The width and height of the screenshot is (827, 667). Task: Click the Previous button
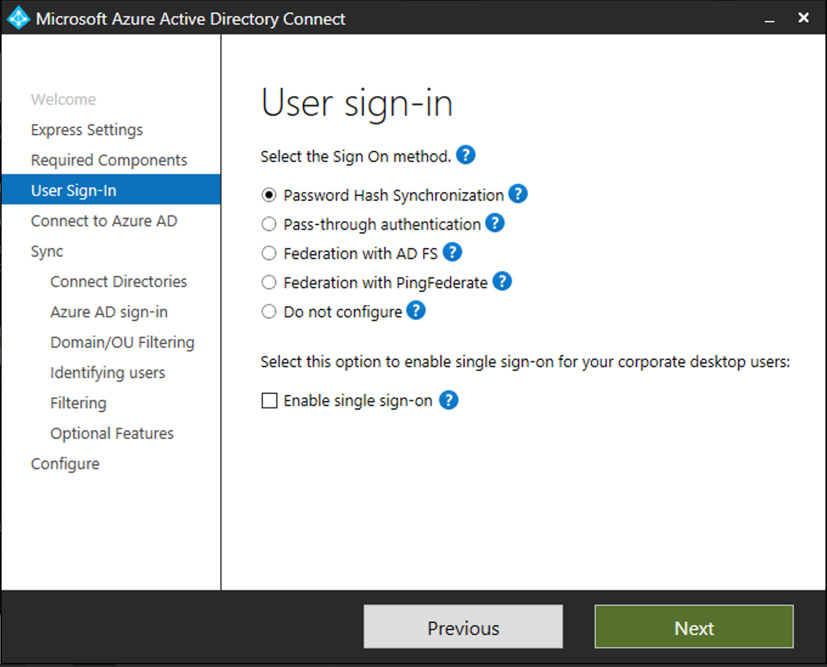tap(463, 628)
